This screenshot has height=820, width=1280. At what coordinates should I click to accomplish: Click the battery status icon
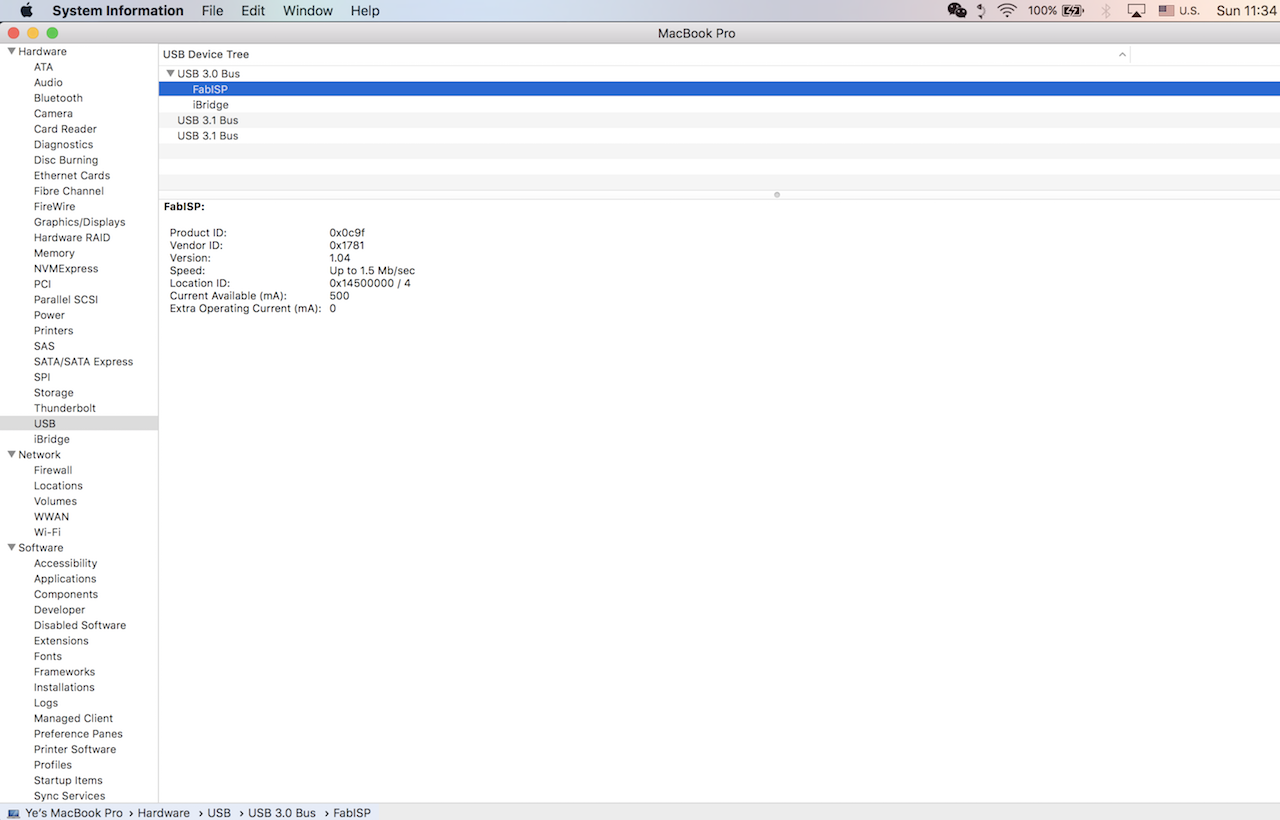[x=1073, y=11]
